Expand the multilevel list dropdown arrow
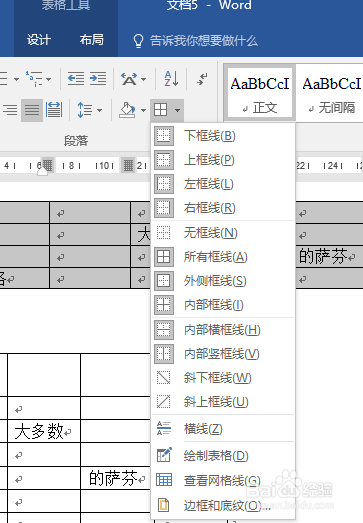The width and height of the screenshot is (363, 523). (49, 79)
